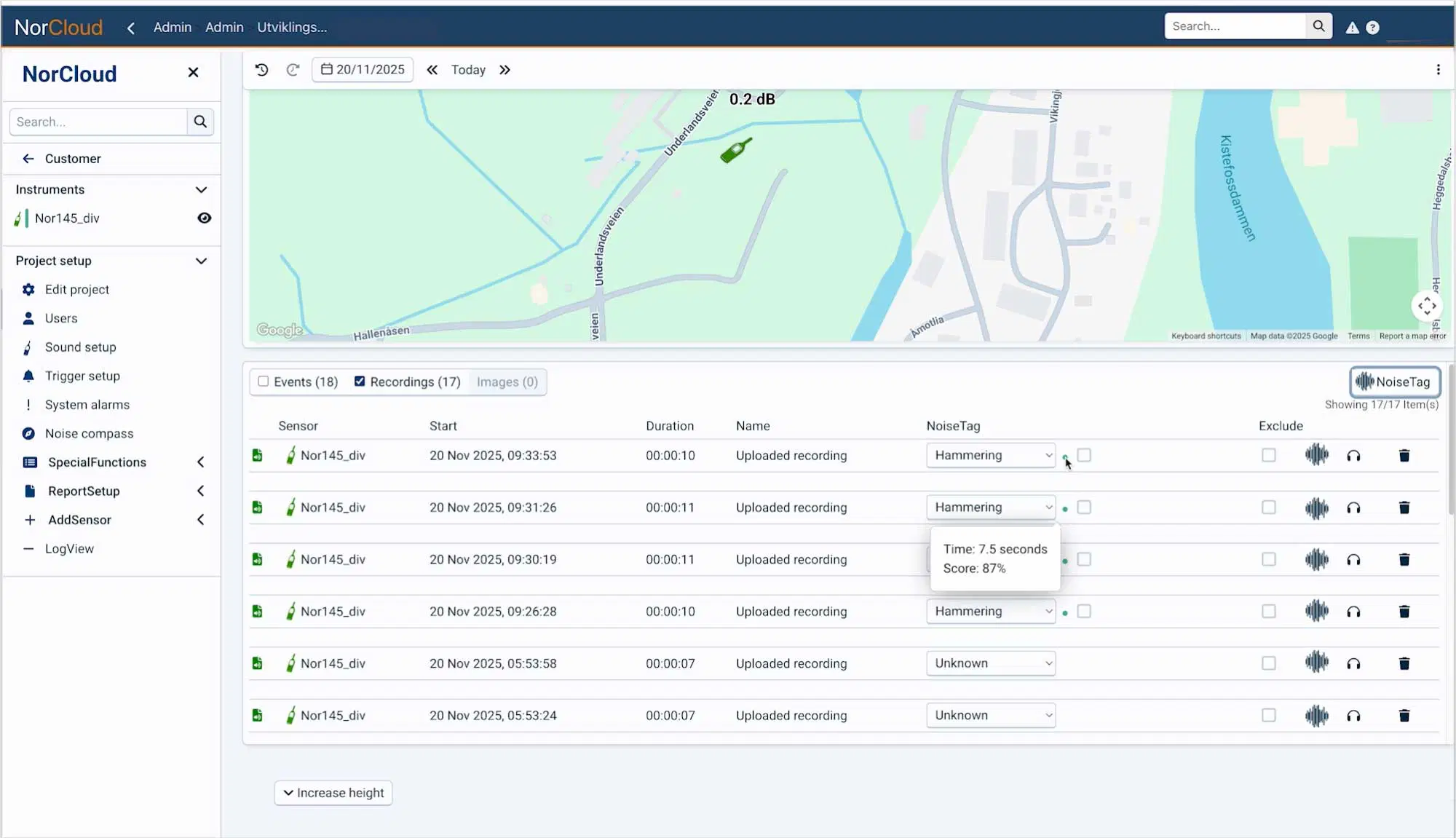Image resolution: width=1456 pixels, height=838 pixels.
Task: Open NoiseTag dropdown for the 09:33:53 recording
Action: pos(991,455)
